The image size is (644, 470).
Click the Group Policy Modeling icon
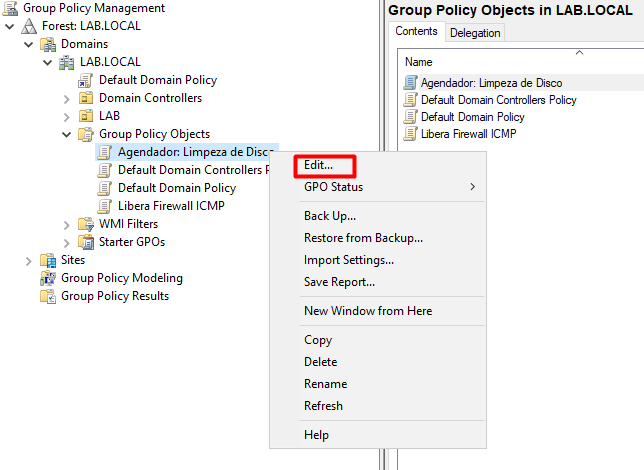point(48,278)
